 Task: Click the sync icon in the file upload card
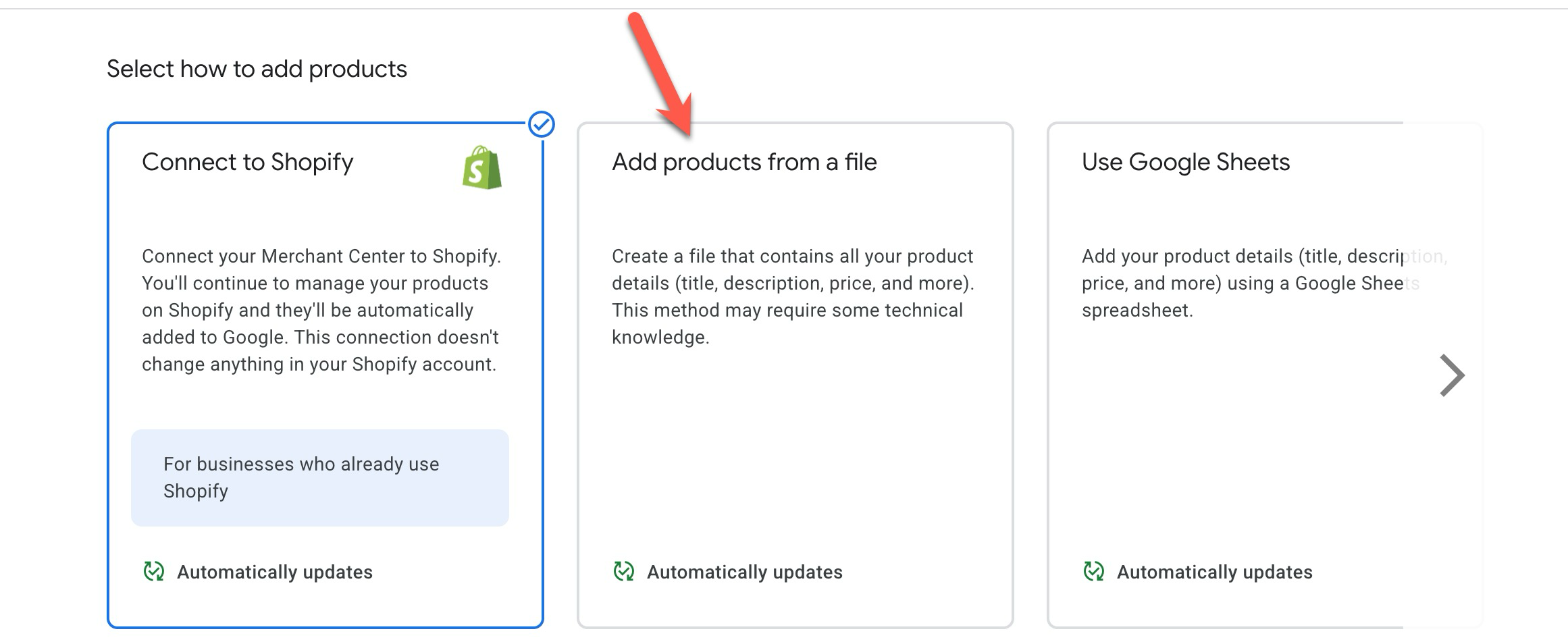click(x=624, y=571)
